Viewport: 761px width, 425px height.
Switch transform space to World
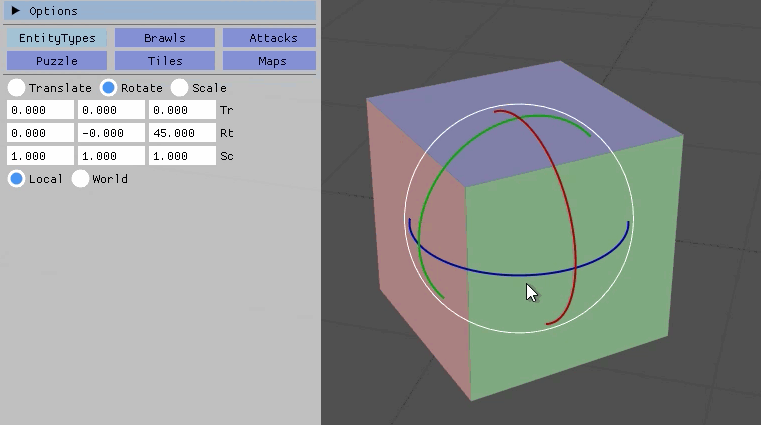tap(81, 179)
